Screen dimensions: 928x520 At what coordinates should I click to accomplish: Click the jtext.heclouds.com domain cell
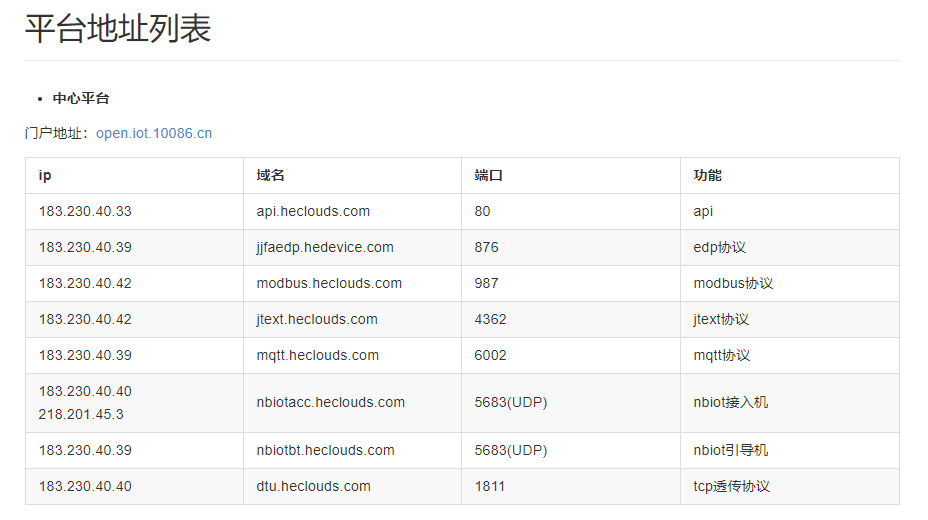pos(317,319)
